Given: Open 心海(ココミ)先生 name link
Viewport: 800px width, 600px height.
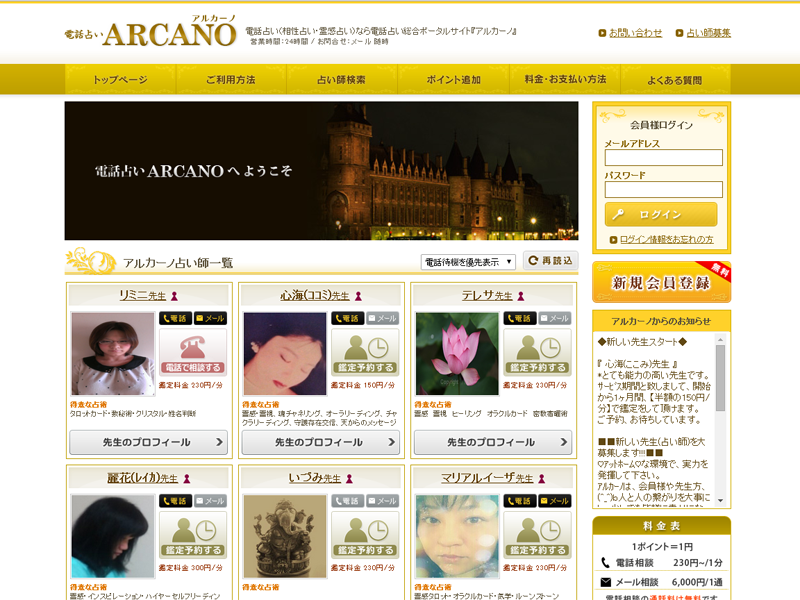Looking at the screenshot, I should [315, 295].
